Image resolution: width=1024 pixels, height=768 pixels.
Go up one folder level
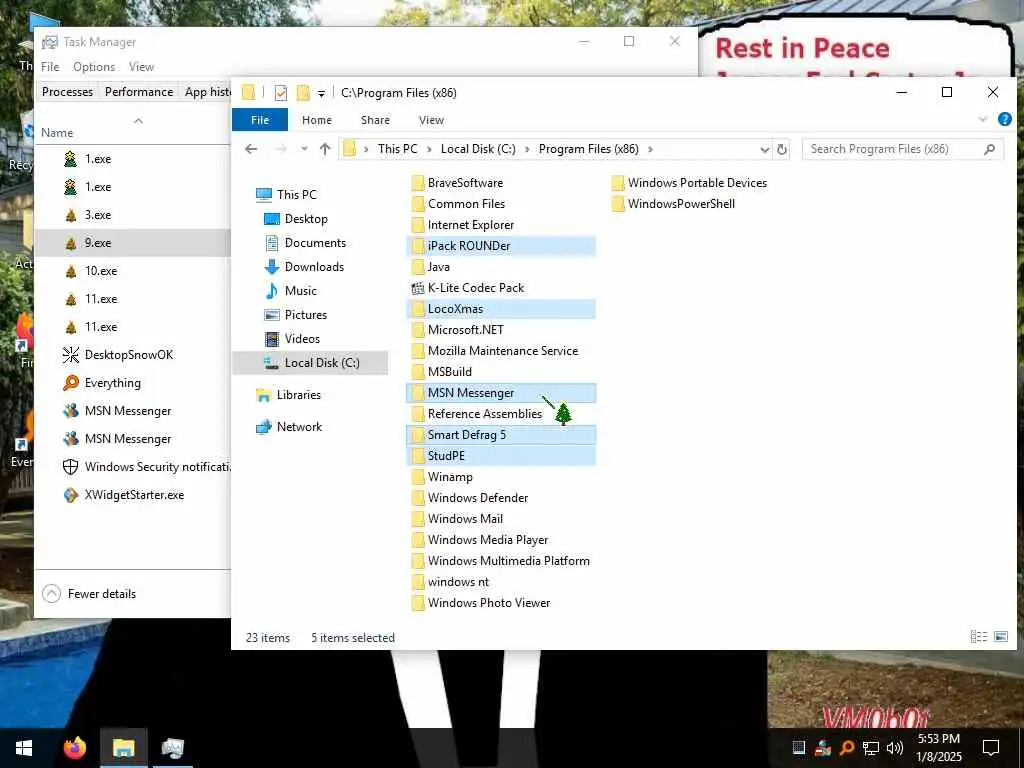click(325, 150)
